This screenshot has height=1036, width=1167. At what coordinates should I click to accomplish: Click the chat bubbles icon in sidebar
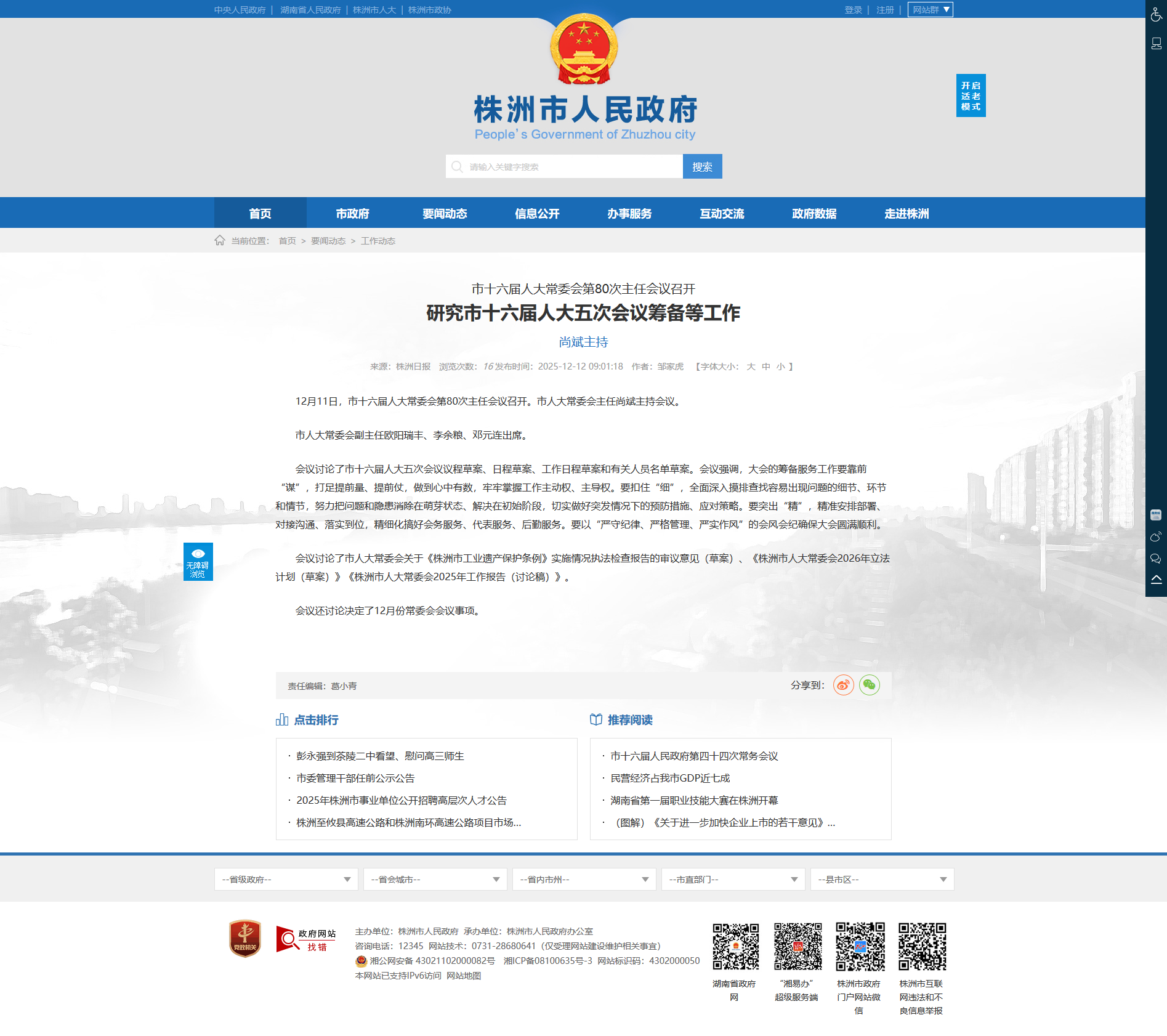pos(1156,559)
